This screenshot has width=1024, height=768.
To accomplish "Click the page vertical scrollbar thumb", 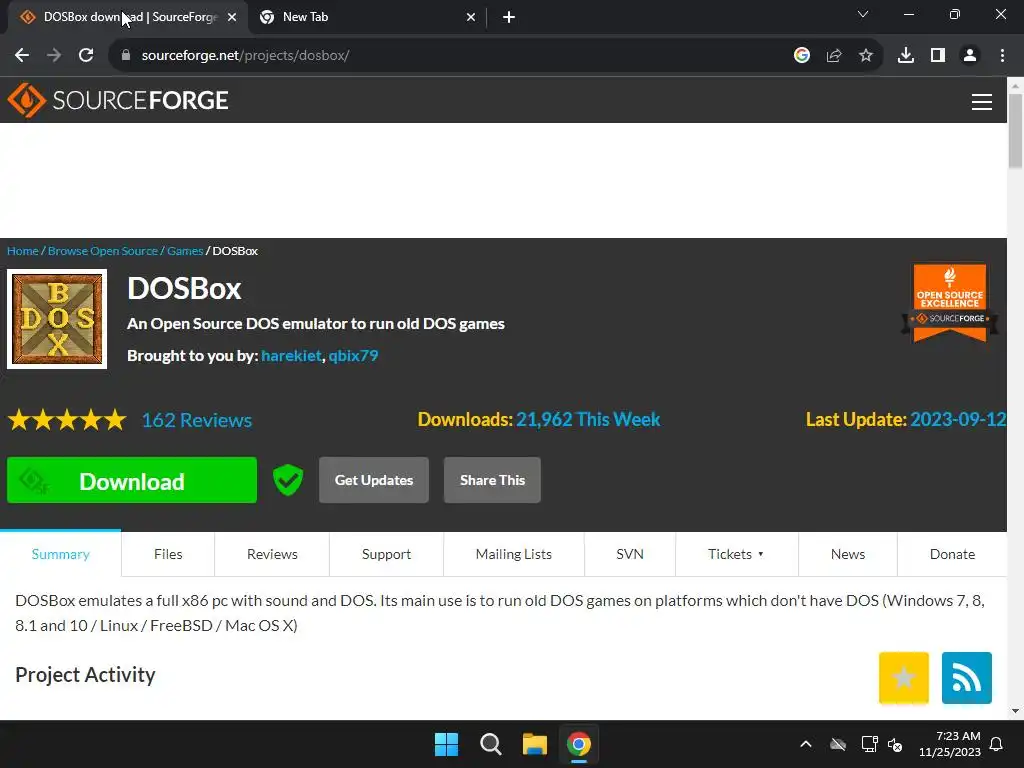I will [x=1015, y=131].
